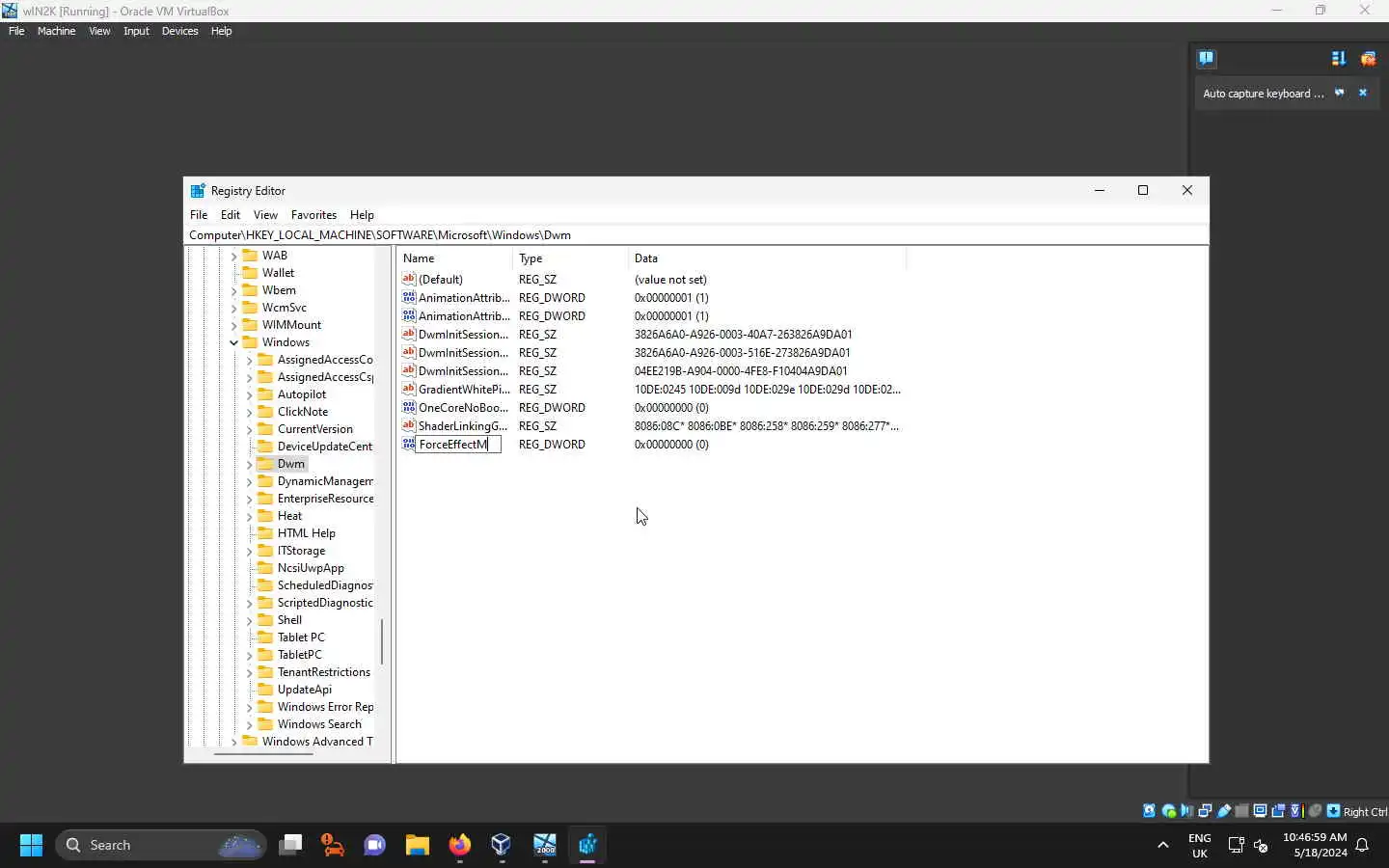Open Registry Editor File menu
Image resolution: width=1389 pixels, height=868 pixels.
coord(199,215)
